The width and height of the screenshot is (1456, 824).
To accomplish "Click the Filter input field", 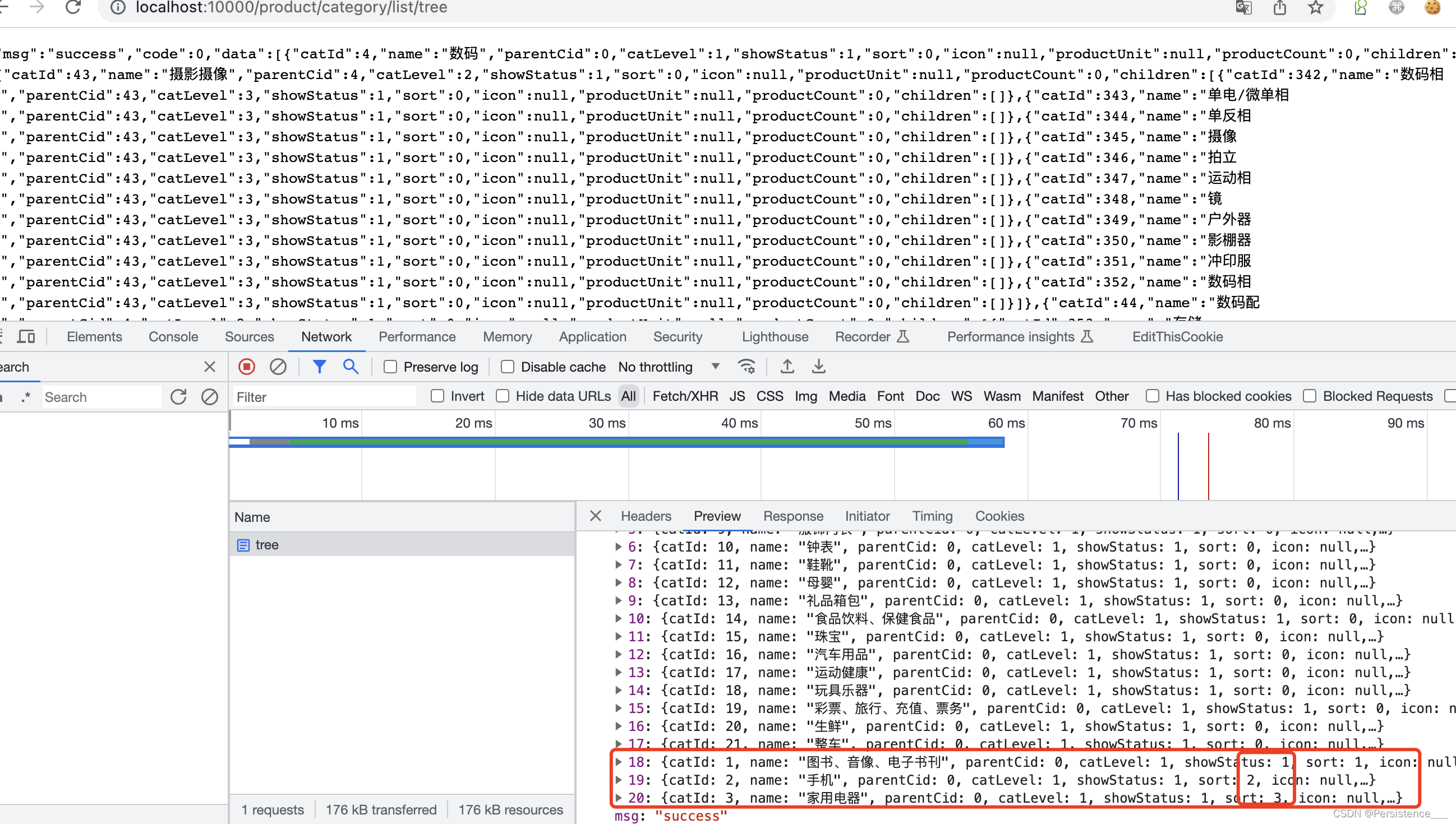I will (x=324, y=397).
